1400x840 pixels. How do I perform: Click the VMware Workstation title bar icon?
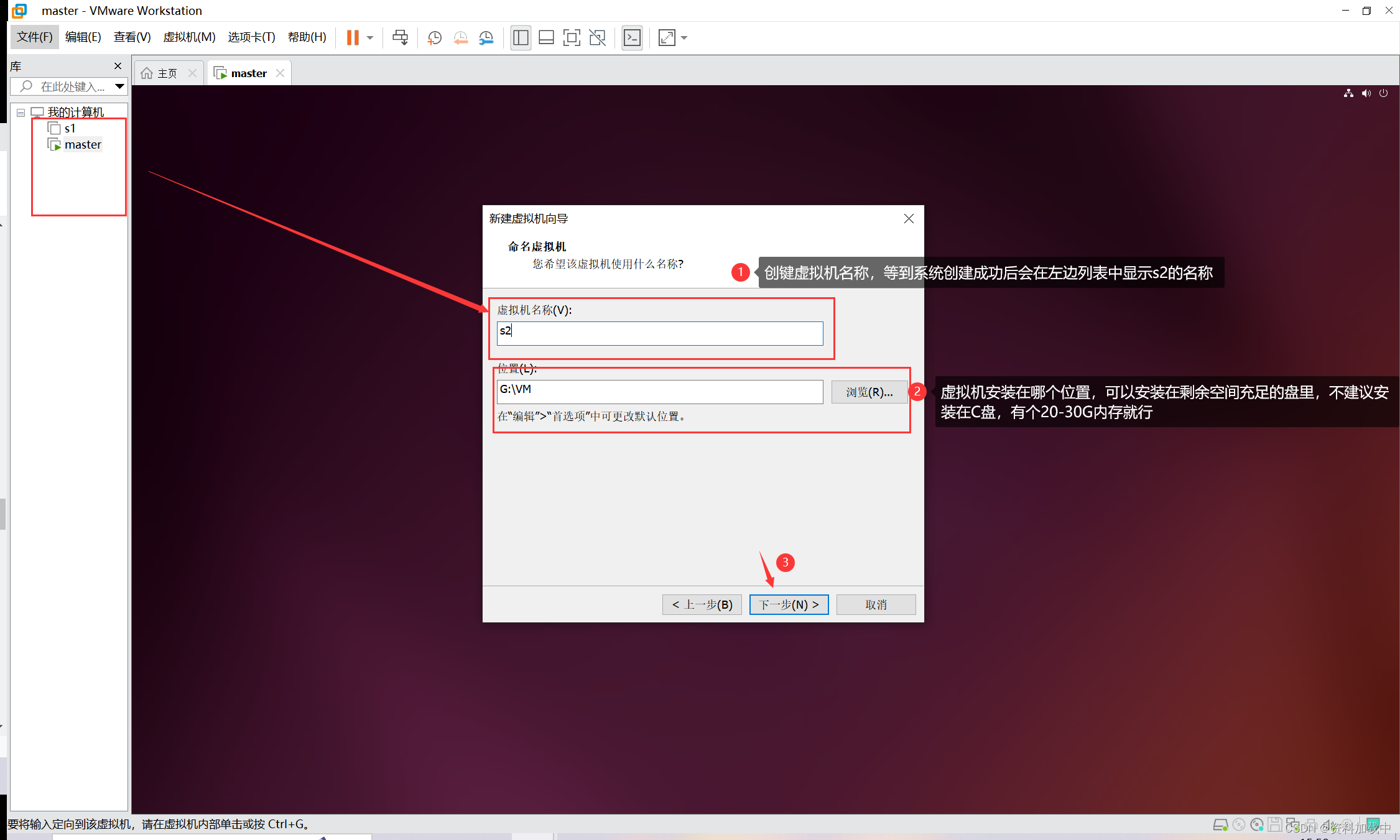pyautogui.click(x=20, y=11)
